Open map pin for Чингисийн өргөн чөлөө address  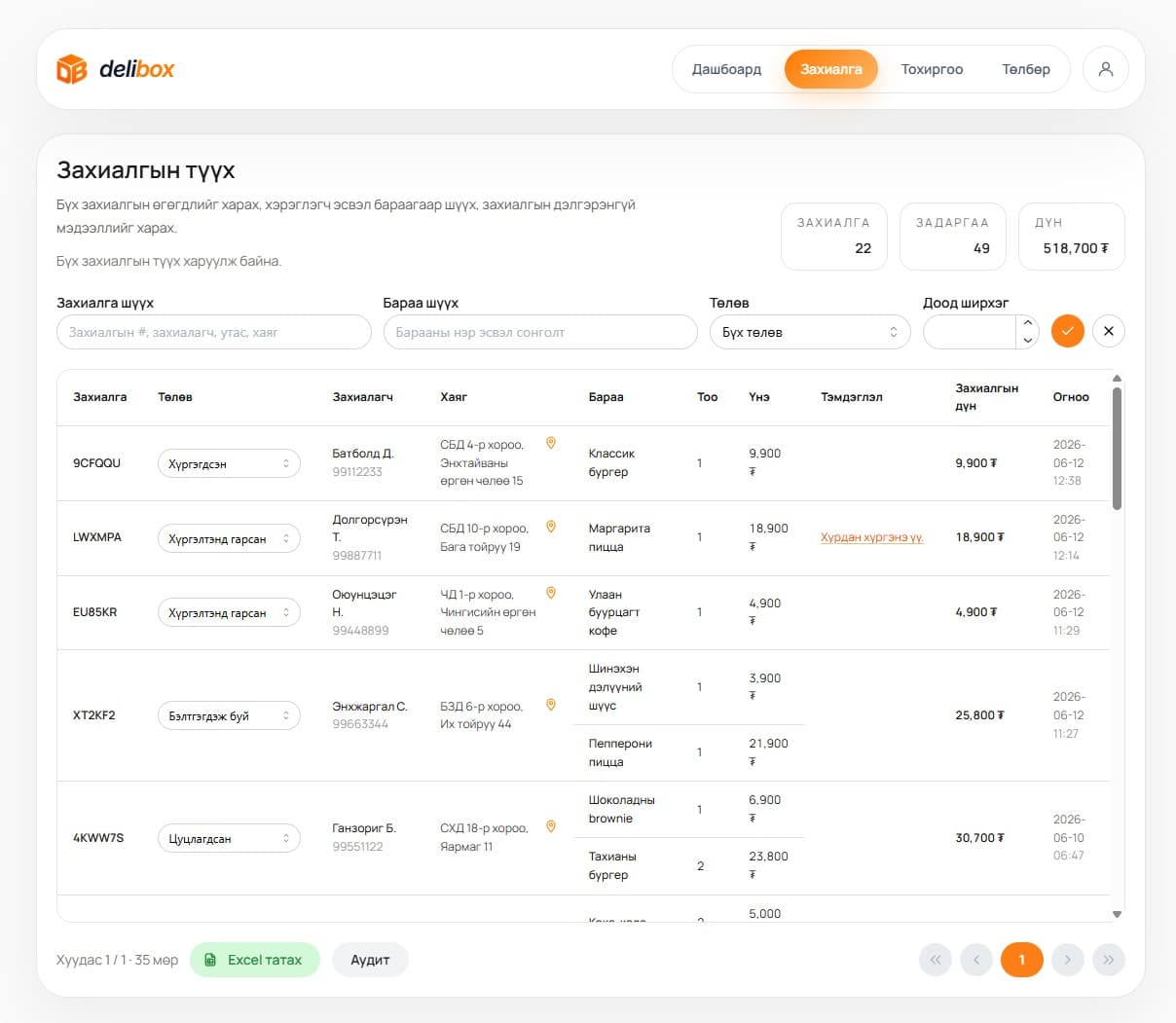(551, 593)
